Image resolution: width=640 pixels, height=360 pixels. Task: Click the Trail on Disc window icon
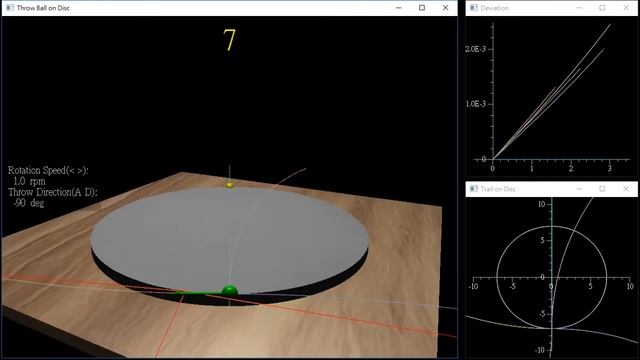pos(473,189)
